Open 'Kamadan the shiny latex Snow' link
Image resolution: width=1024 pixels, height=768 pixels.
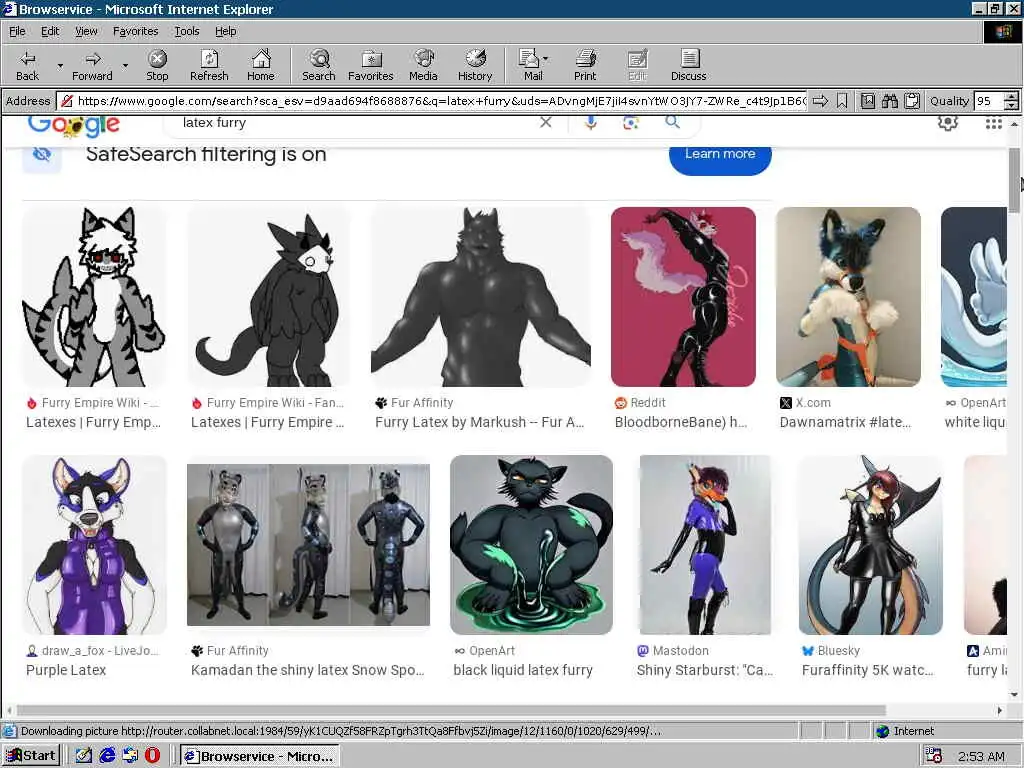[307, 670]
